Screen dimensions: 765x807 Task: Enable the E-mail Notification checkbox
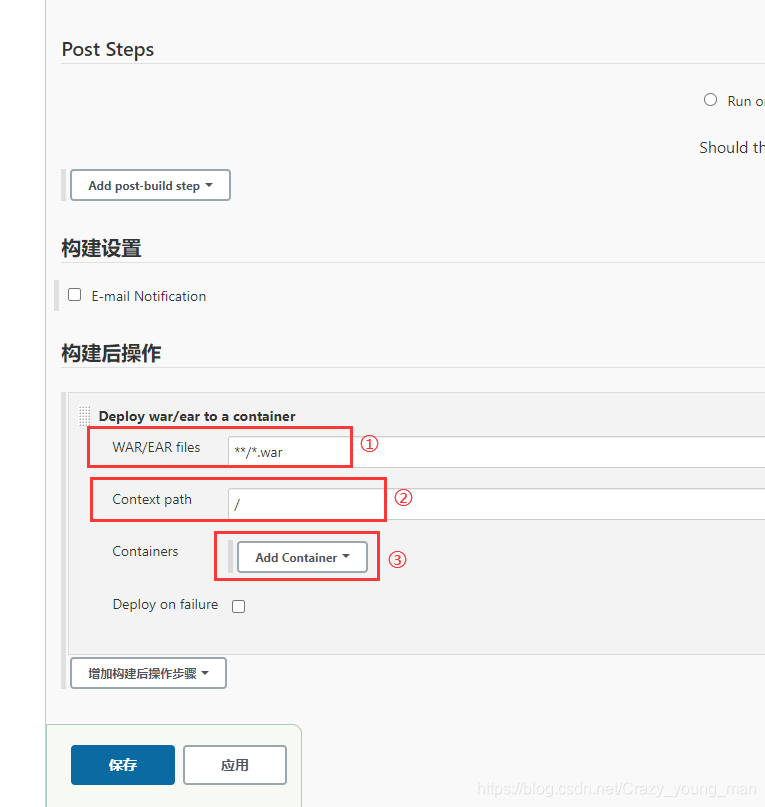(x=75, y=295)
